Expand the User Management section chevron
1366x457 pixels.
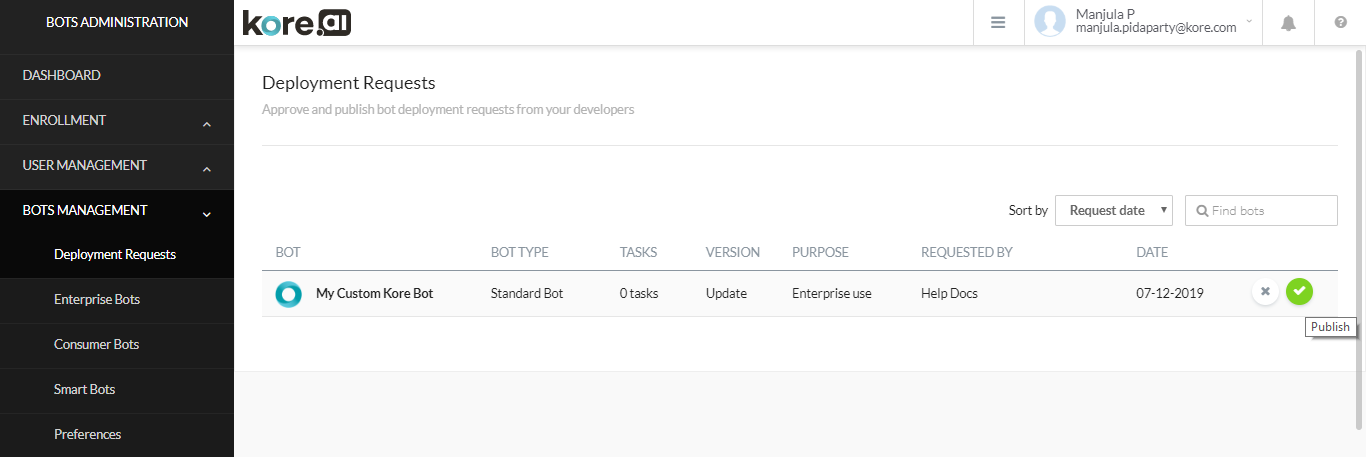(x=207, y=170)
